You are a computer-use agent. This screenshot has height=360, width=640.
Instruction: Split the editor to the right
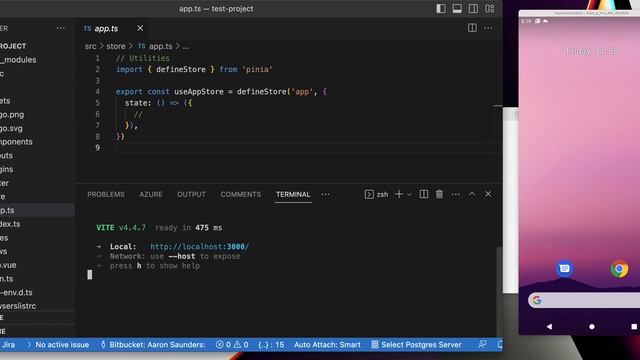472,28
